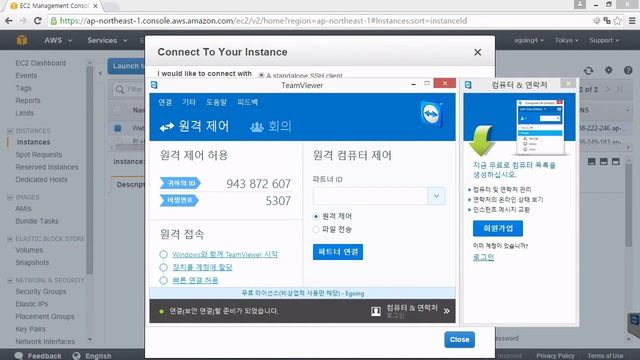The height and width of the screenshot is (360, 640).
Task: Expand contacts panel with double chevron
Action: (x=447, y=311)
